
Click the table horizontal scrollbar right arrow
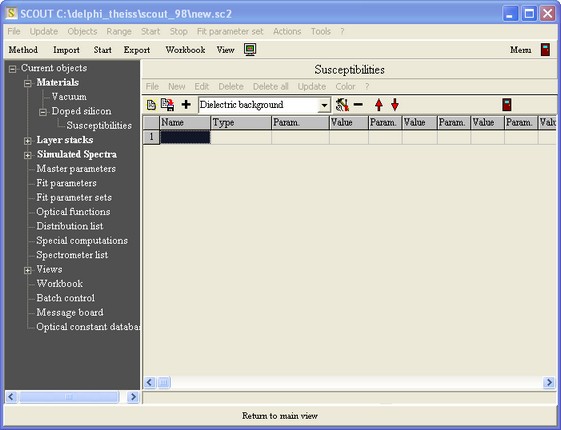click(549, 382)
